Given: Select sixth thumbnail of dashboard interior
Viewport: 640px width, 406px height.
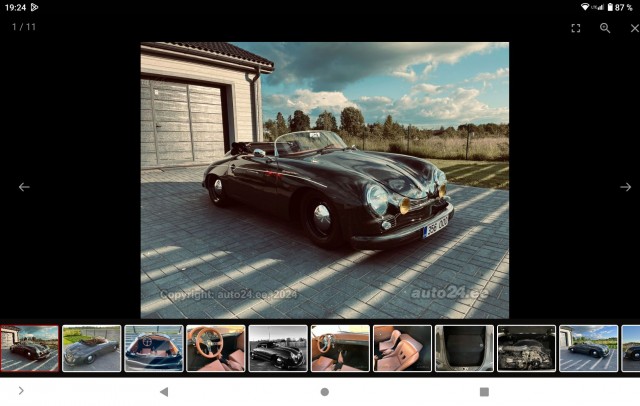Looking at the screenshot, I should click(x=340, y=348).
